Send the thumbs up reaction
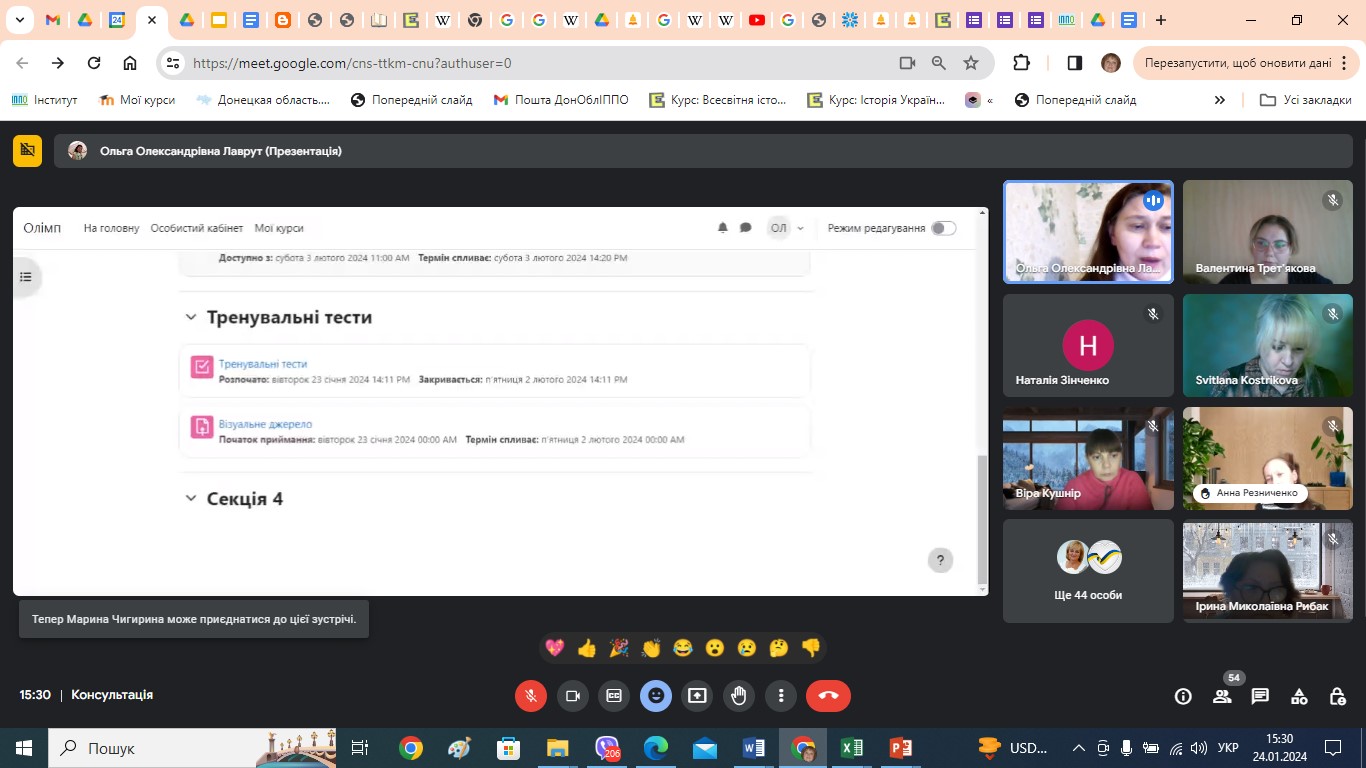Viewport: 1366px width, 768px height. point(587,648)
